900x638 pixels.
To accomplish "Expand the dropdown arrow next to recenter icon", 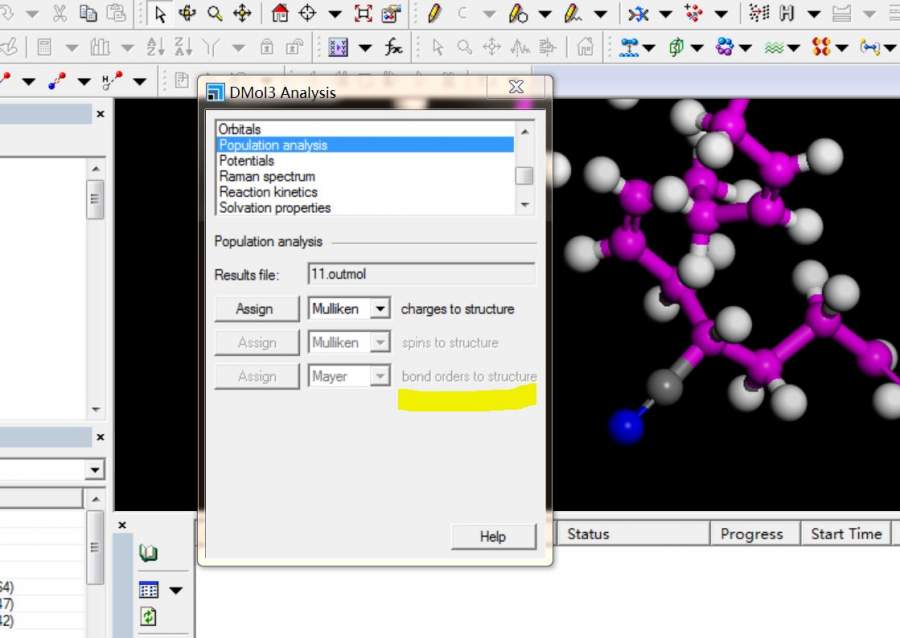I will coord(334,14).
